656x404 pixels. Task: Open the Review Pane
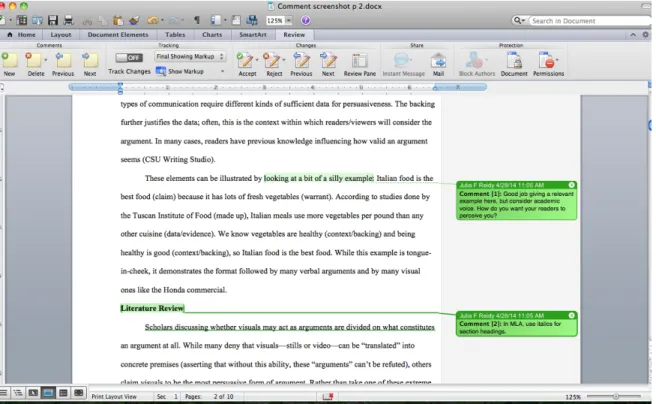tap(359, 60)
